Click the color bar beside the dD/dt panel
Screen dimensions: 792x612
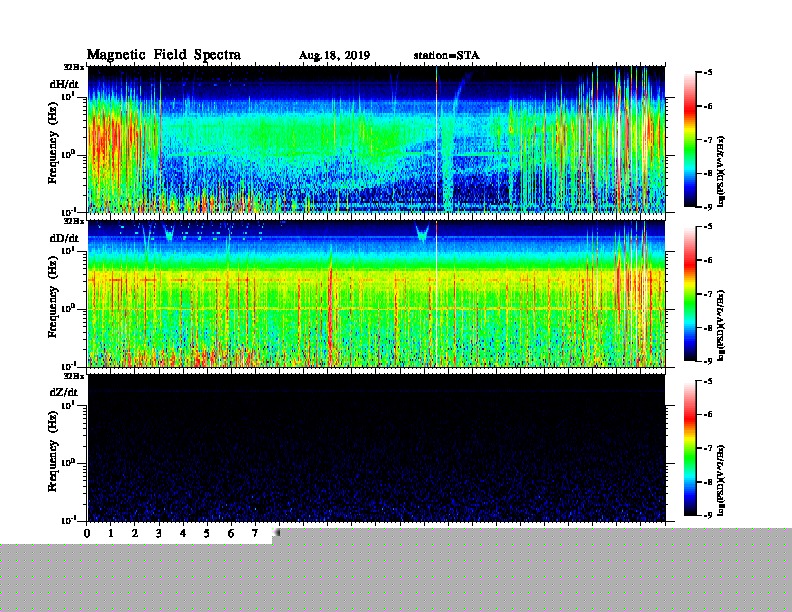690,293
